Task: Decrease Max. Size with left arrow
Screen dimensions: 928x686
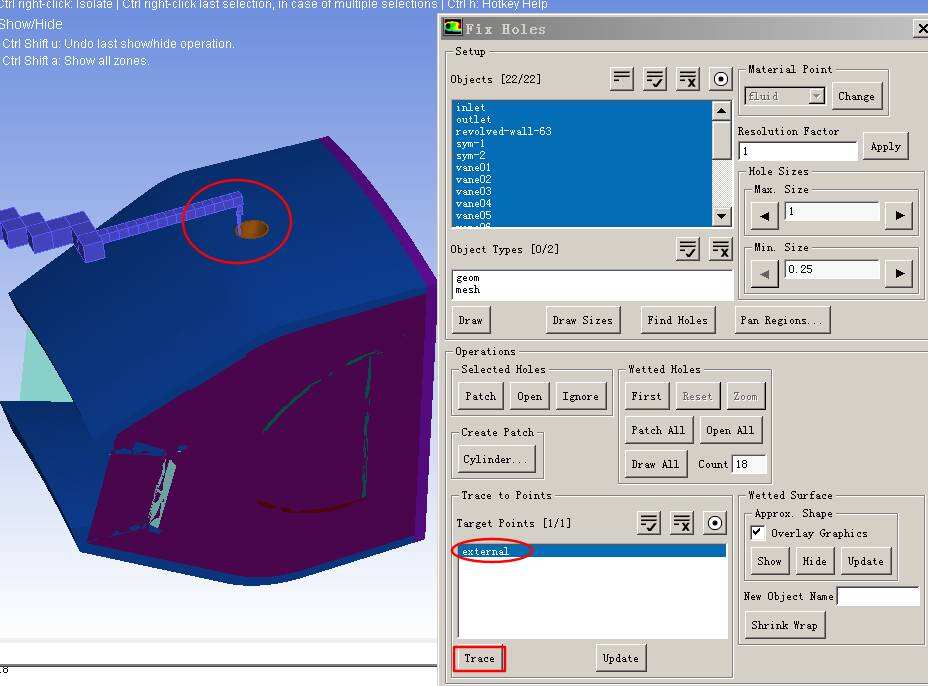Action: (x=764, y=215)
